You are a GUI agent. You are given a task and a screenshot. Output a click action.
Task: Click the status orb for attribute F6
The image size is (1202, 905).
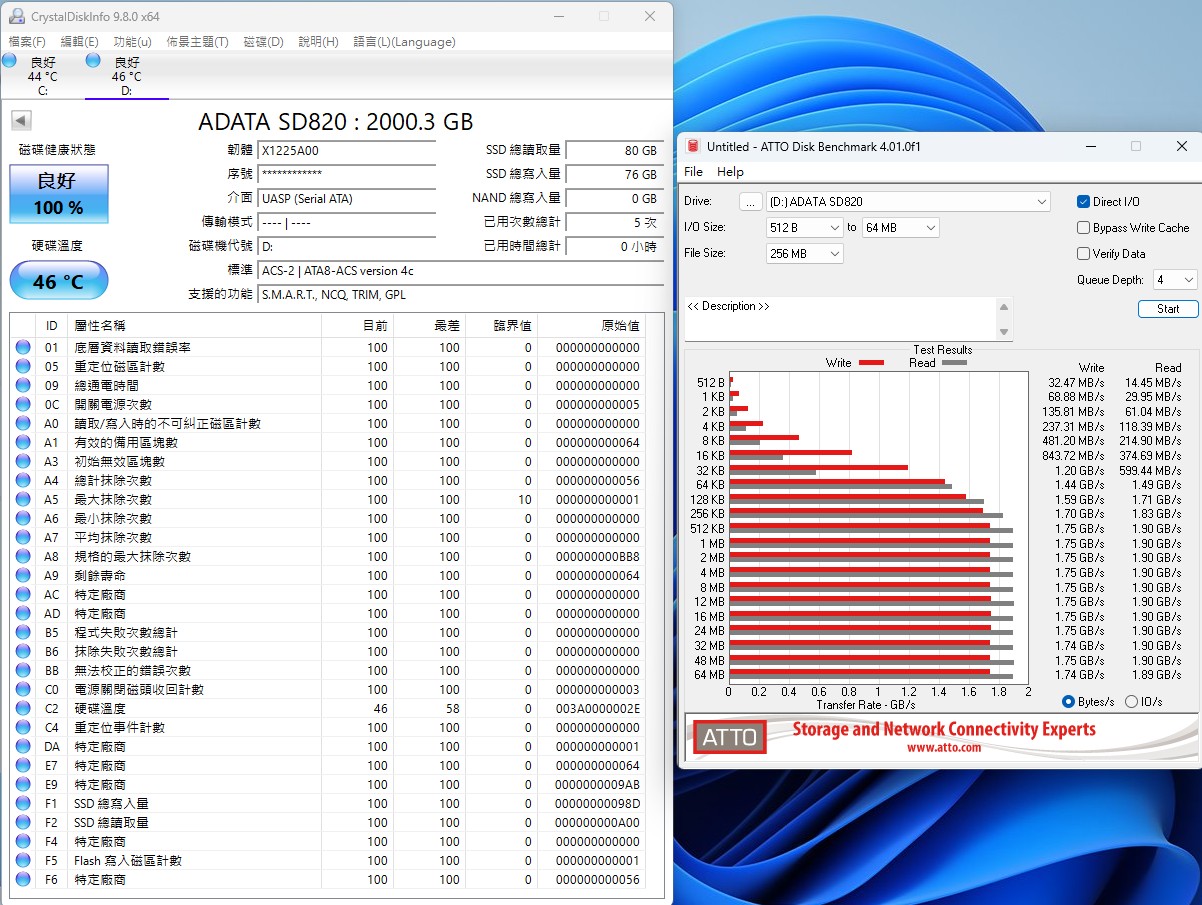[22, 879]
